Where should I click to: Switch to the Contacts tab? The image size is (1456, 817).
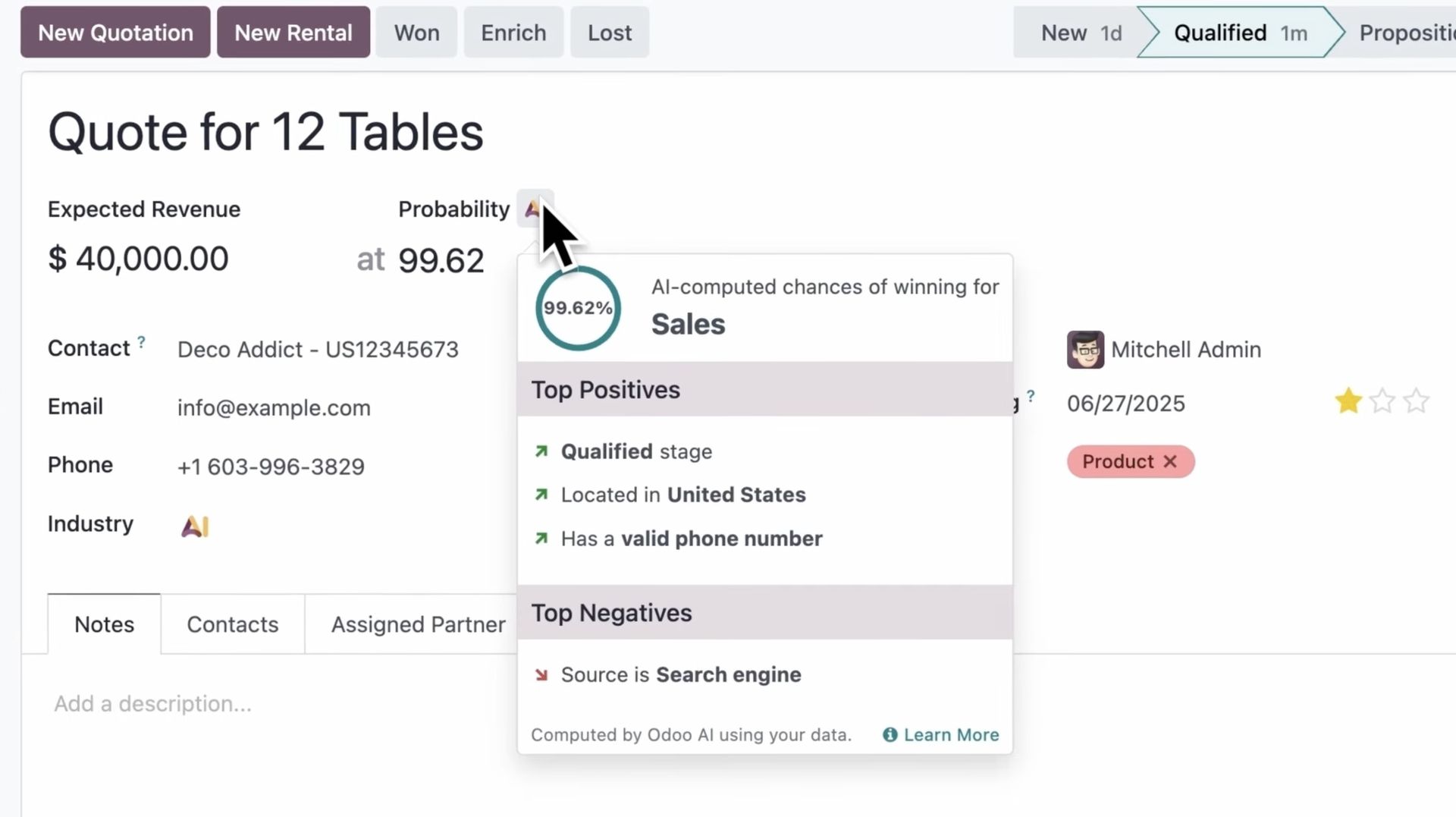232,624
